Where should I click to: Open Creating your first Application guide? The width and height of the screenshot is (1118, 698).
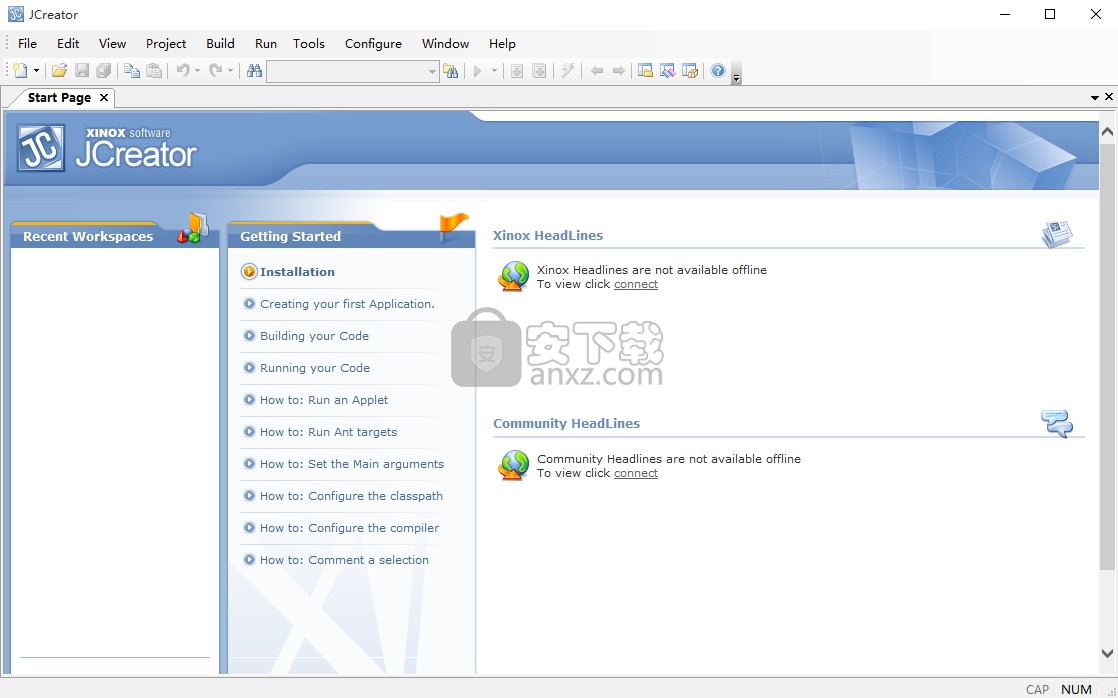(x=347, y=304)
